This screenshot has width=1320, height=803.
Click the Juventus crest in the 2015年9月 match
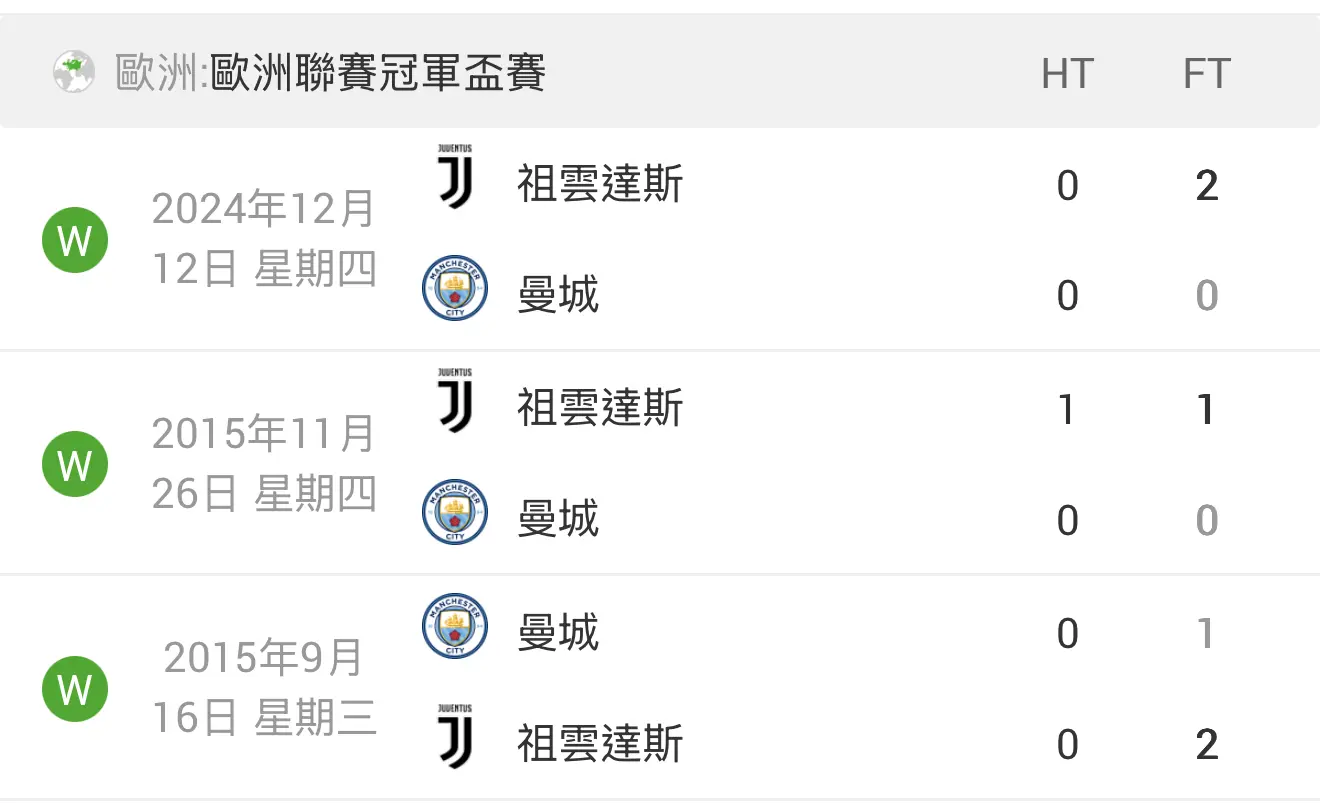point(455,737)
